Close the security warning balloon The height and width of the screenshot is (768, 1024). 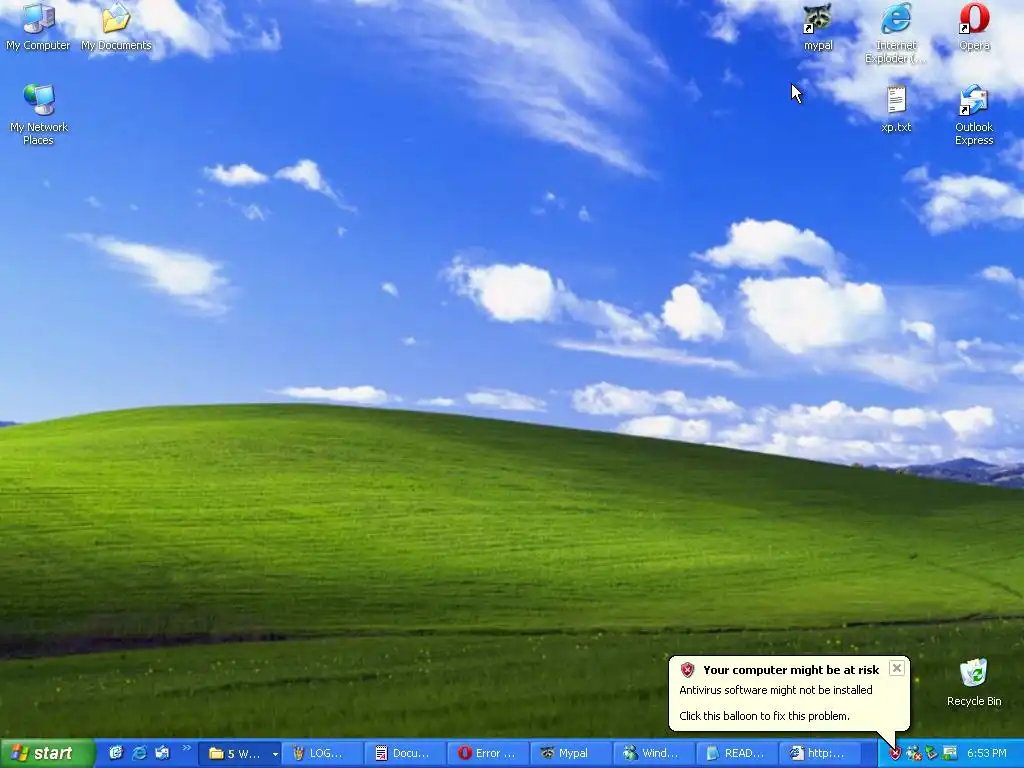point(897,667)
